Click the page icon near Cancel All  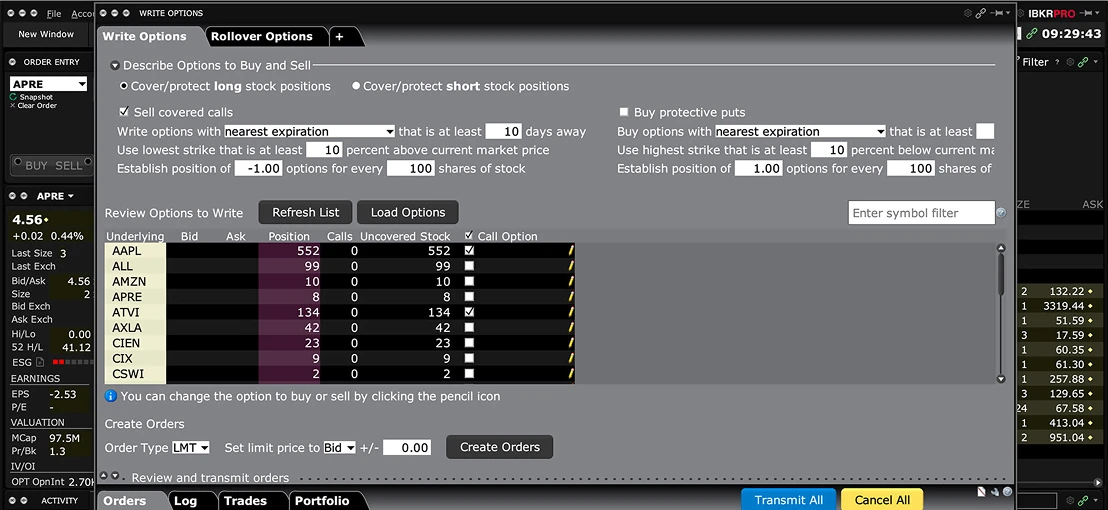(x=982, y=492)
